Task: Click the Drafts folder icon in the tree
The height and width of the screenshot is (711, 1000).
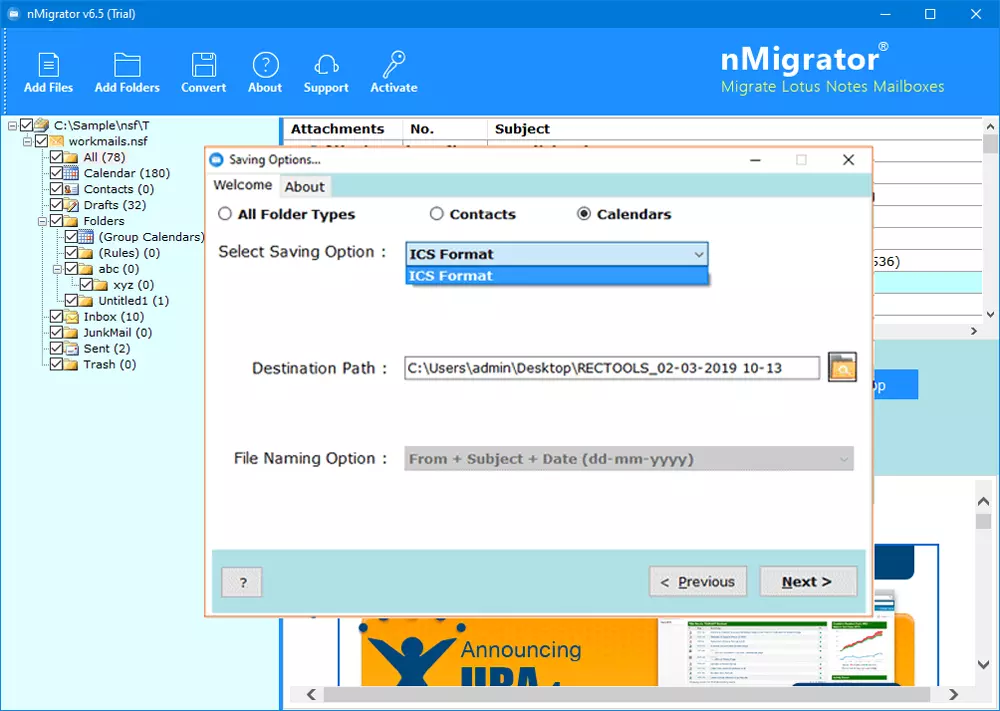Action: pos(71,205)
